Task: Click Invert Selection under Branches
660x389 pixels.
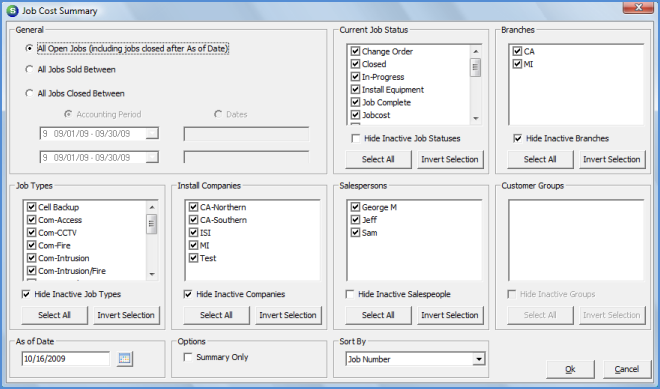Action: 612,160
